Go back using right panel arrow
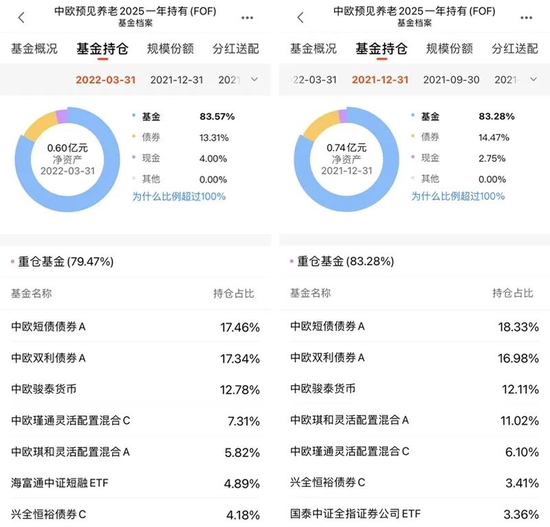550x527 pixels. (x=301, y=18)
